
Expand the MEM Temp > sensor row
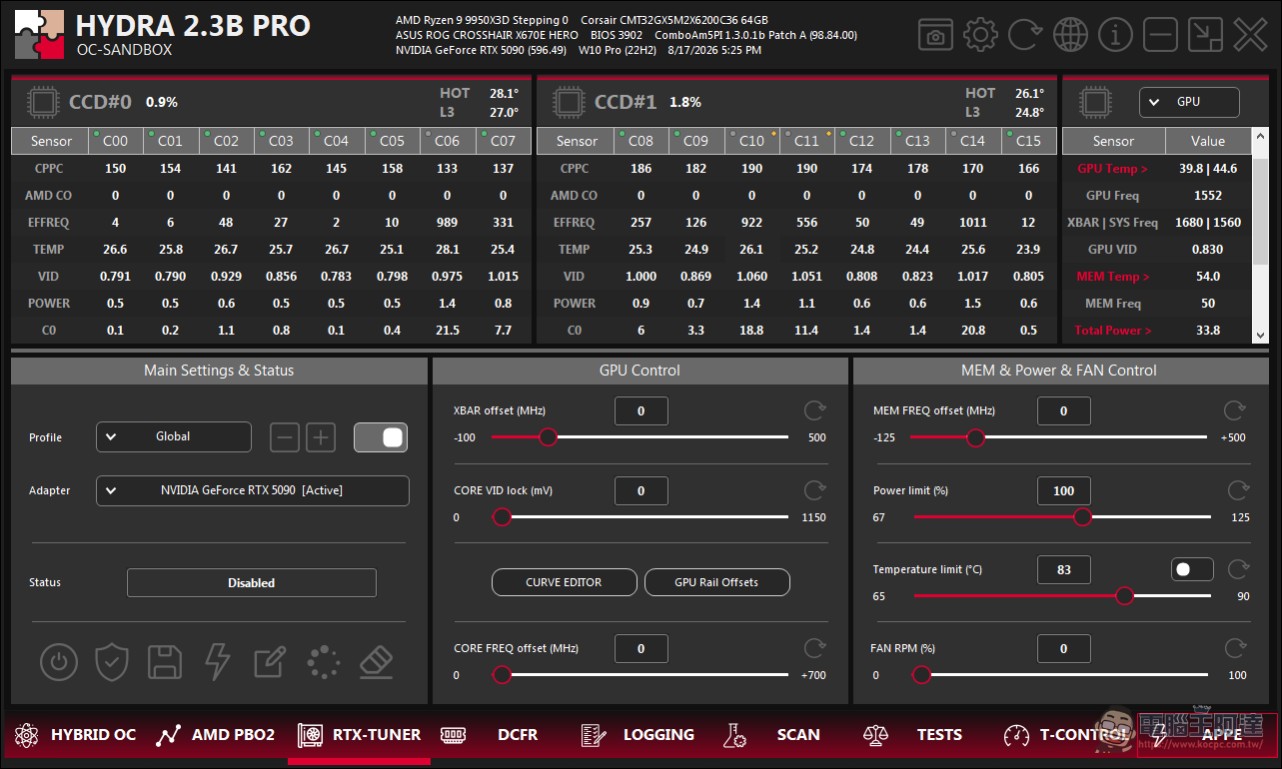pos(1113,276)
